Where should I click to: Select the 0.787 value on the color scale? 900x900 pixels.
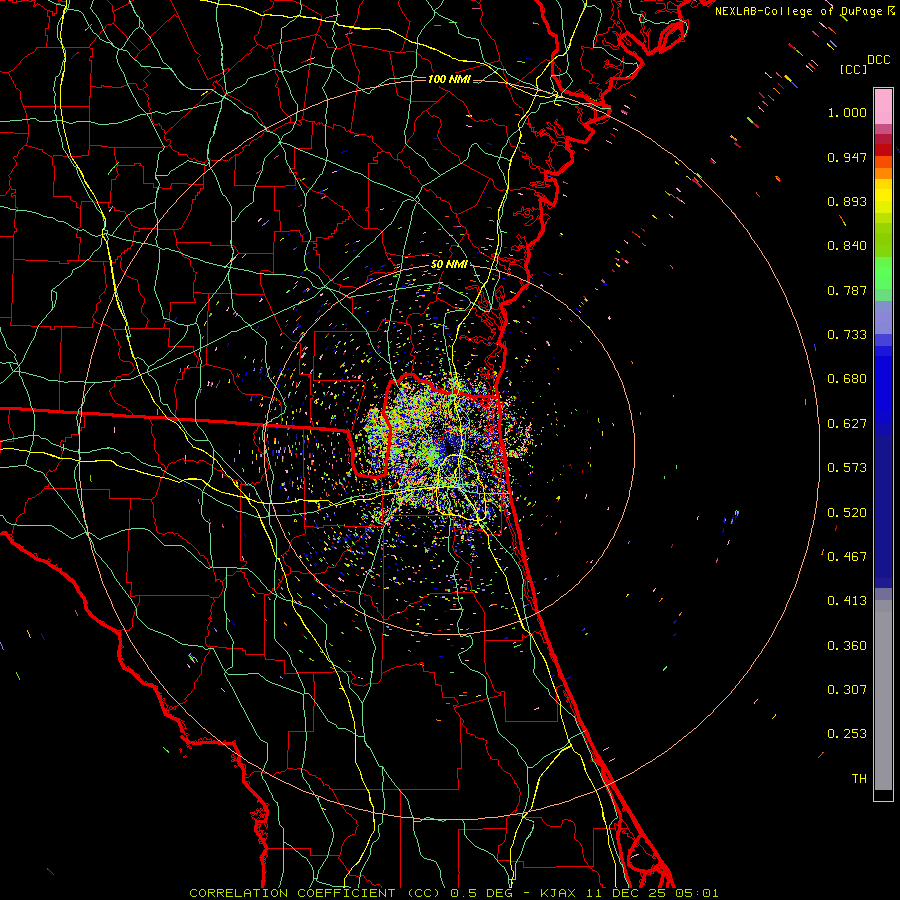point(847,290)
